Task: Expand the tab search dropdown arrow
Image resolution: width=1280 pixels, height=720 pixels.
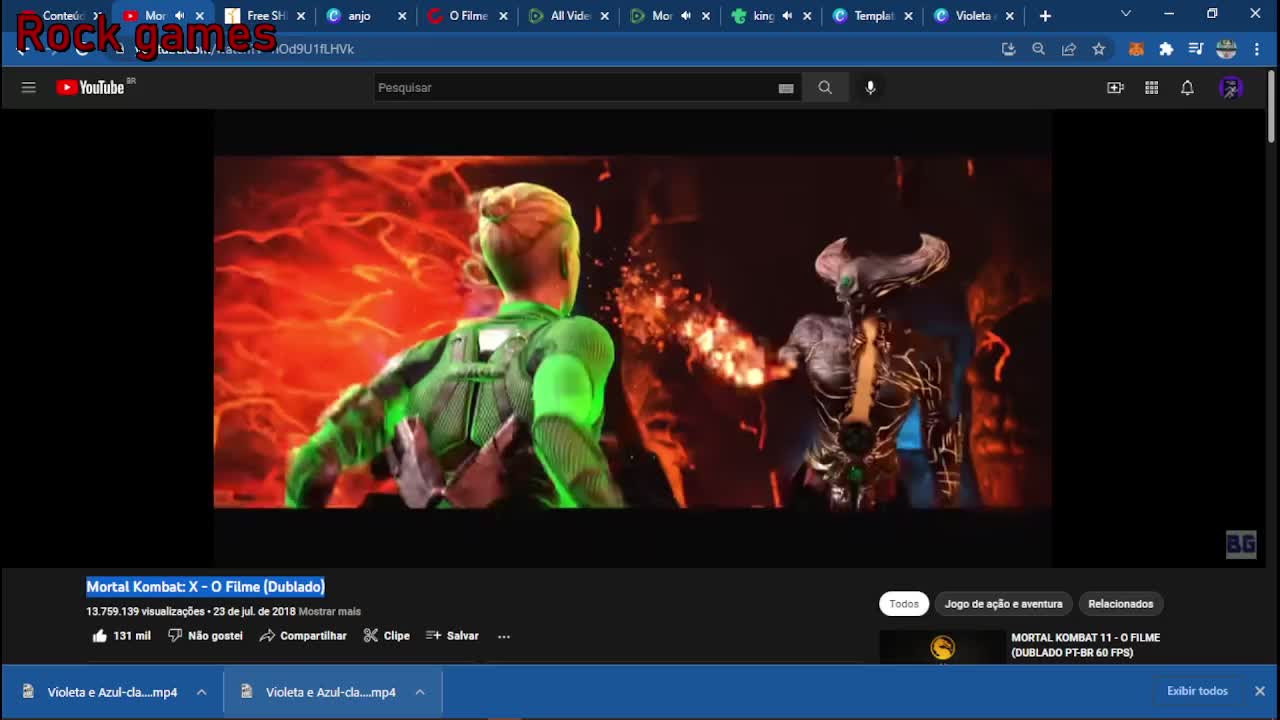Action: (1126, 14)
